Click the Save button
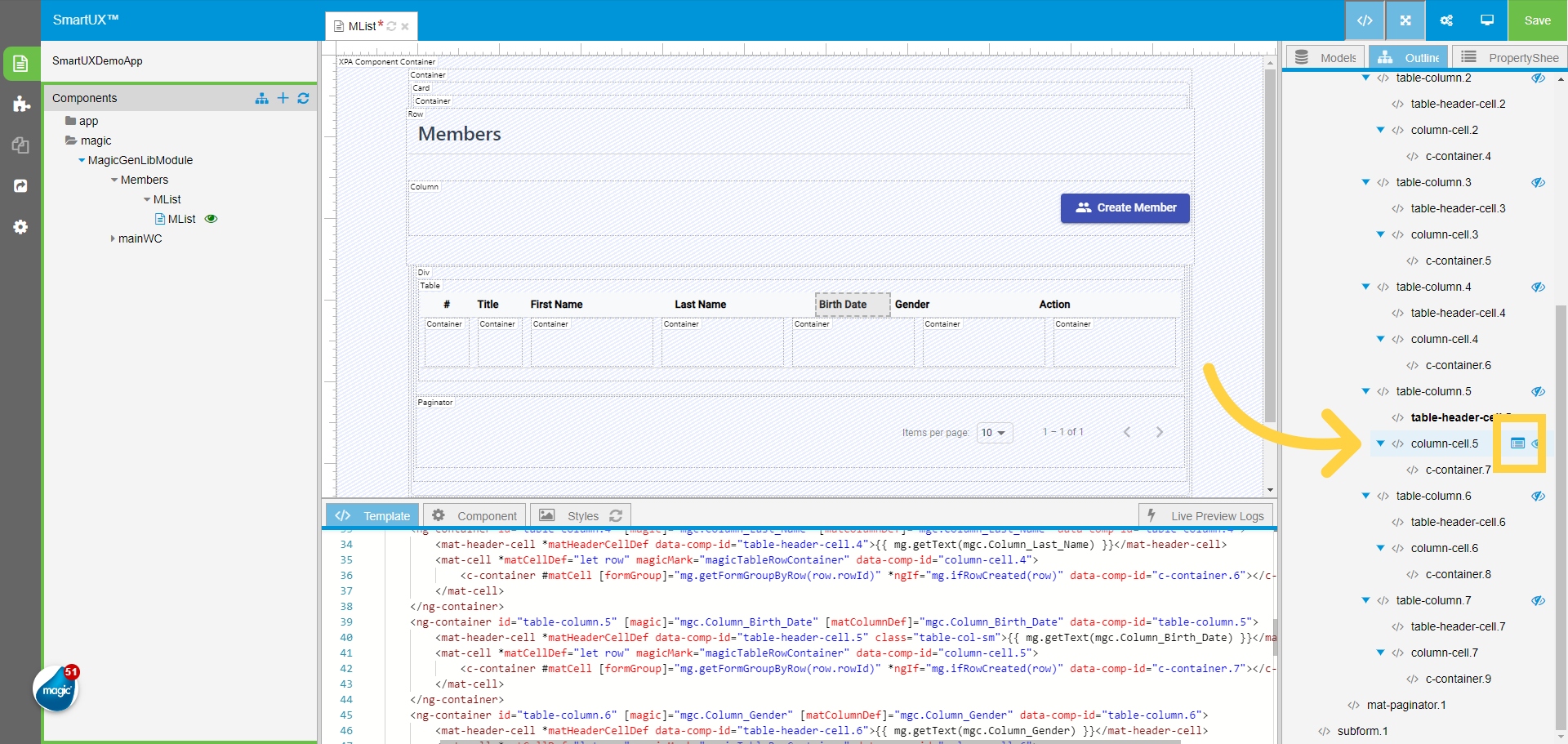The height and width of the screenshot is (744, 1568). (1537, 20)
